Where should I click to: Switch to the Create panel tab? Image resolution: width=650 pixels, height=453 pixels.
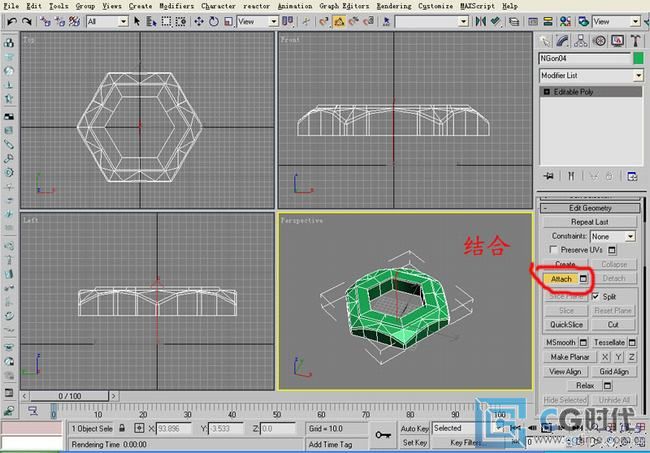coord(546,41)
